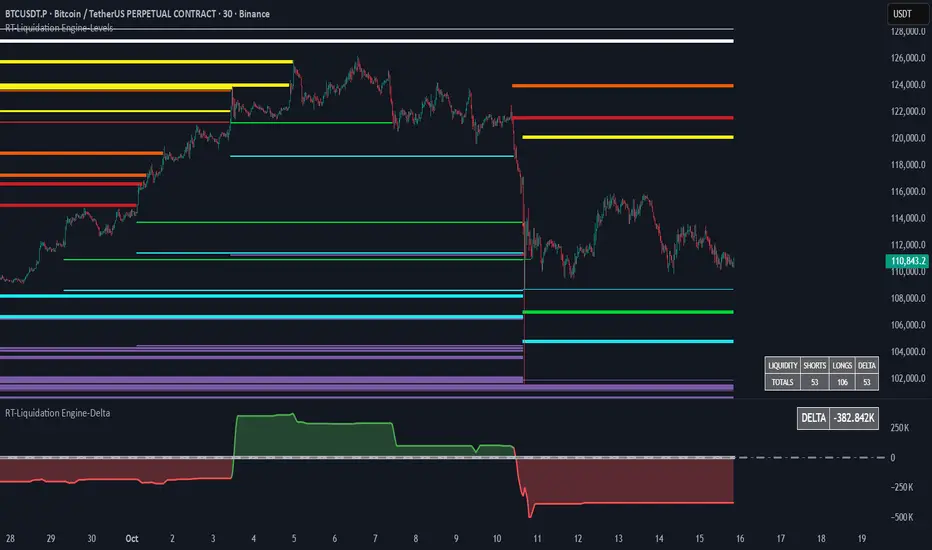Select the RT-Liquidation Engine-Delta indicator label
This screenshot has height=550, width=932.
coord(58,413)
